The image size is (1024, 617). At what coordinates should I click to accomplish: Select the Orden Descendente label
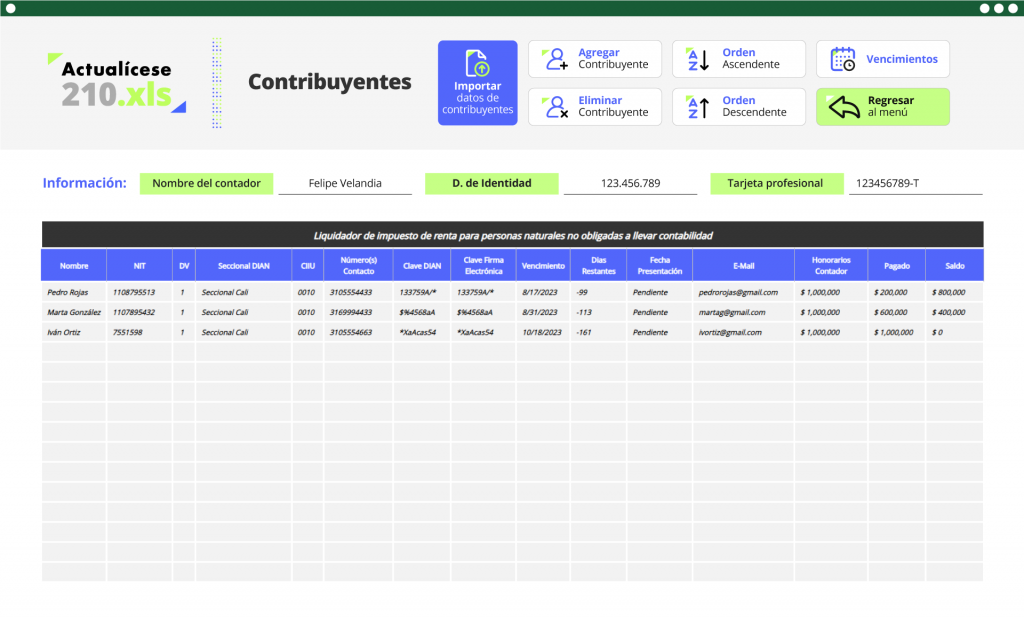pos(754,106)
